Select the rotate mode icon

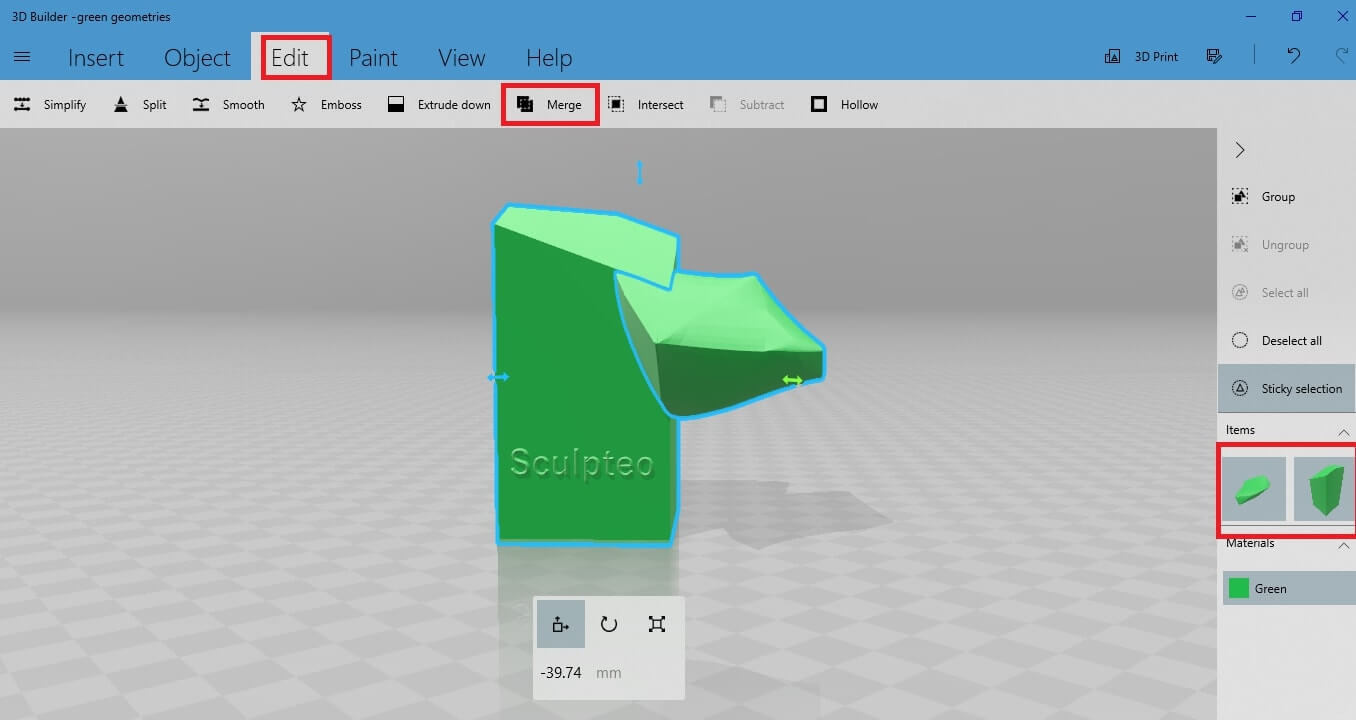tap(608, 625)
